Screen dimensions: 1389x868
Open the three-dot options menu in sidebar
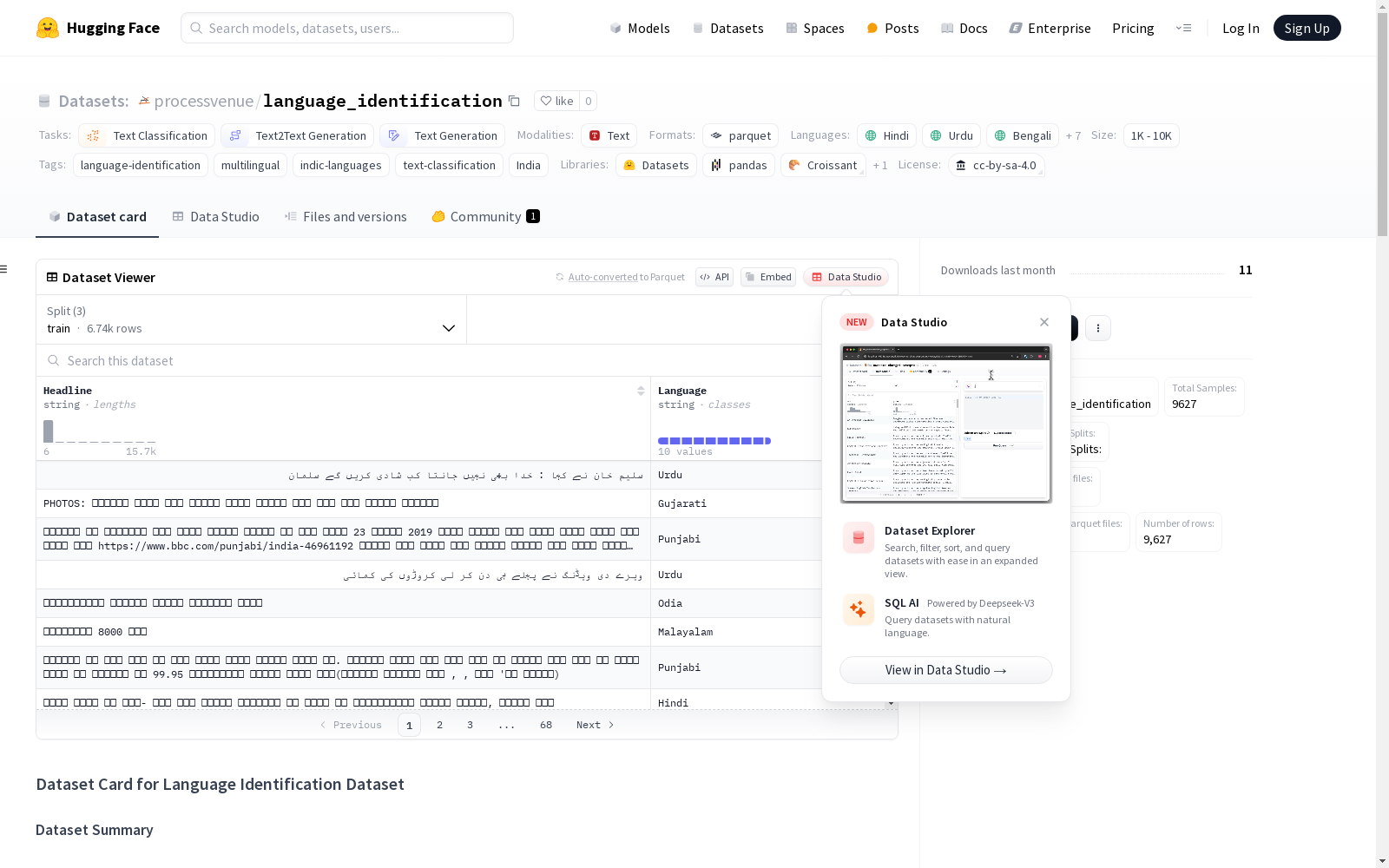pos(1098,328)
